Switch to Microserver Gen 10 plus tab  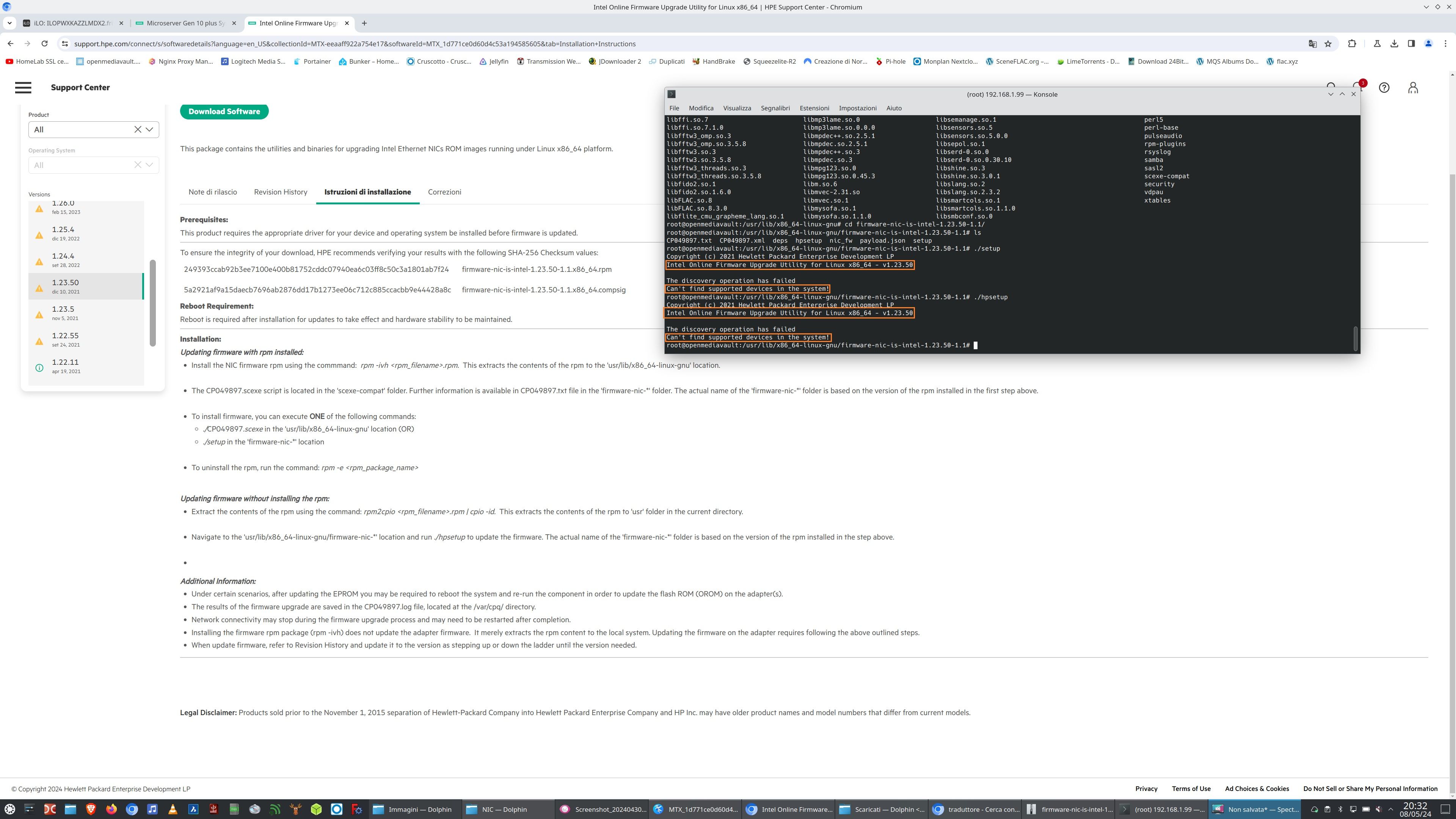click(x=185, y=23)
